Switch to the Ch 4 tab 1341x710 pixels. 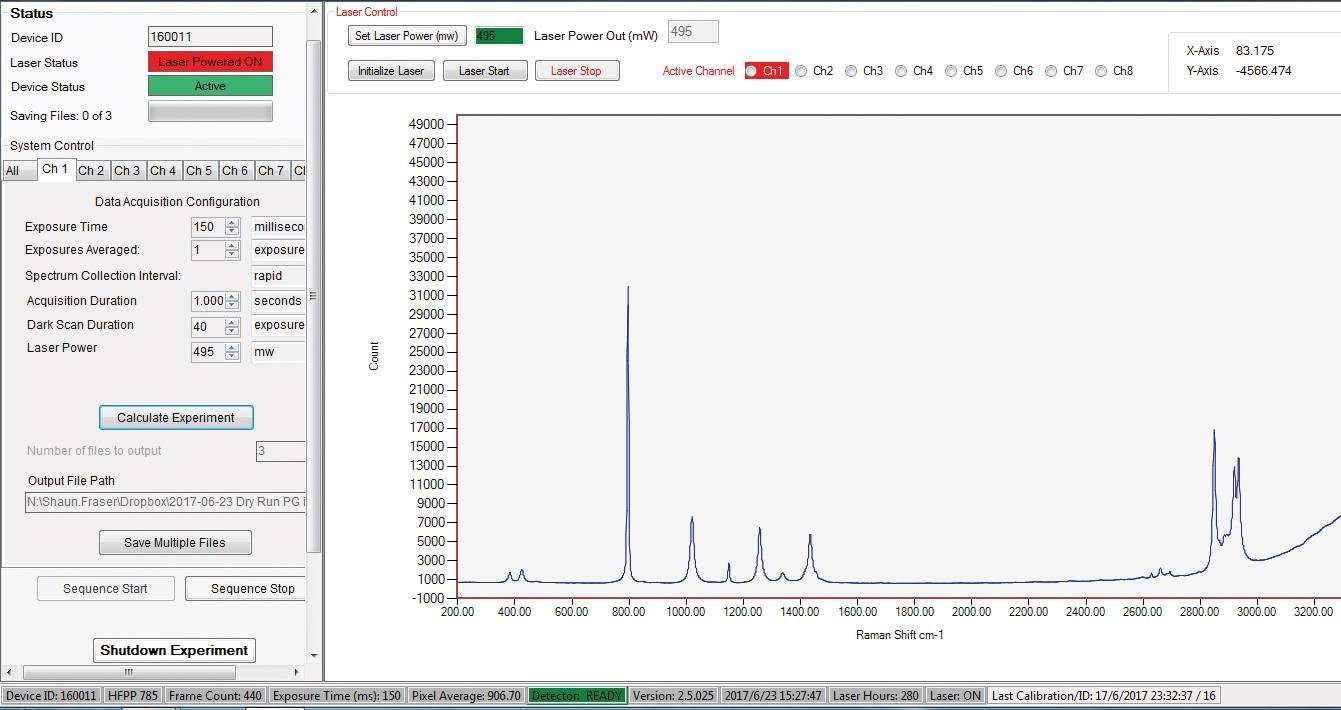coord(164,171)
